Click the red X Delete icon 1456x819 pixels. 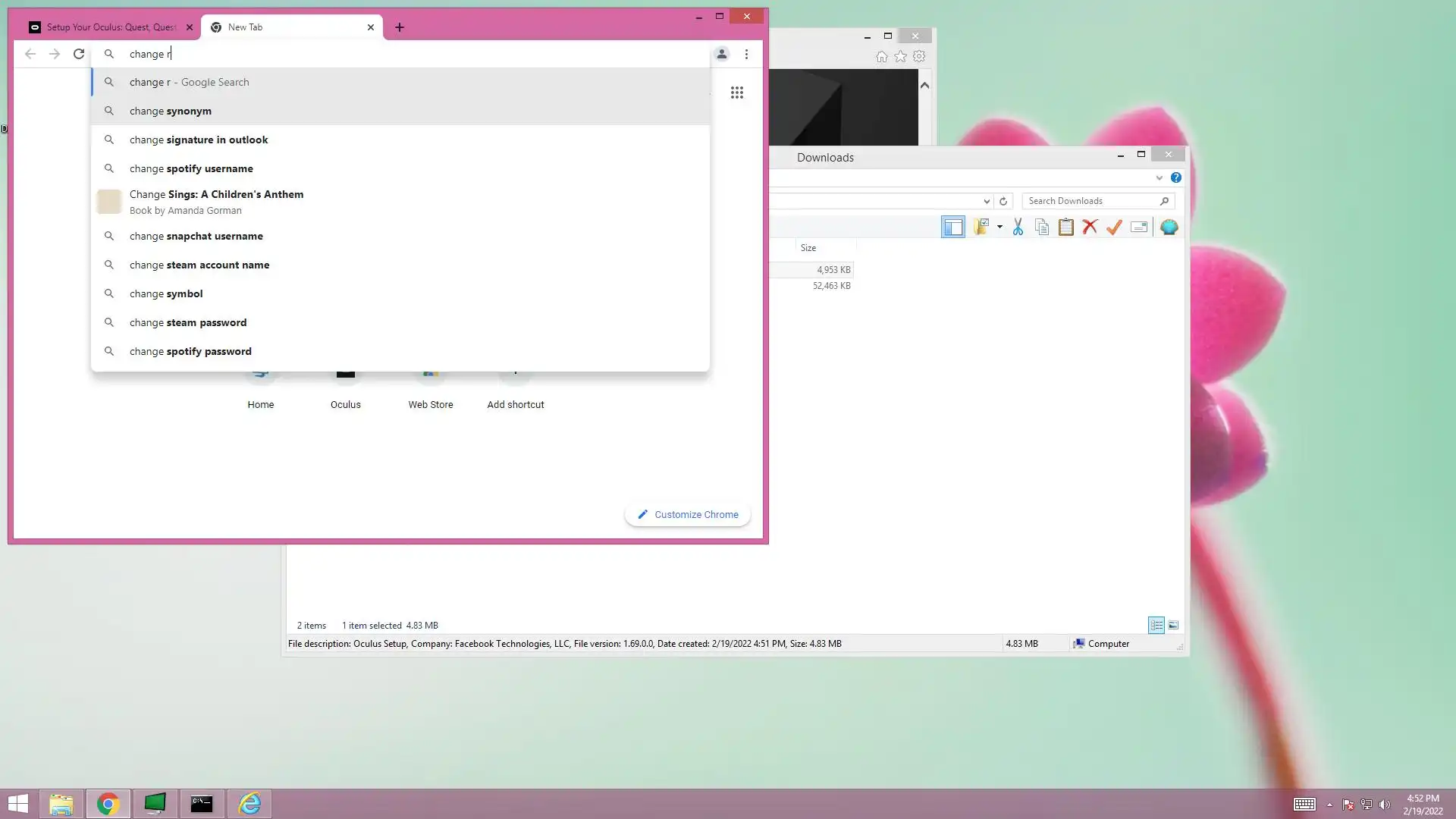1090,227
